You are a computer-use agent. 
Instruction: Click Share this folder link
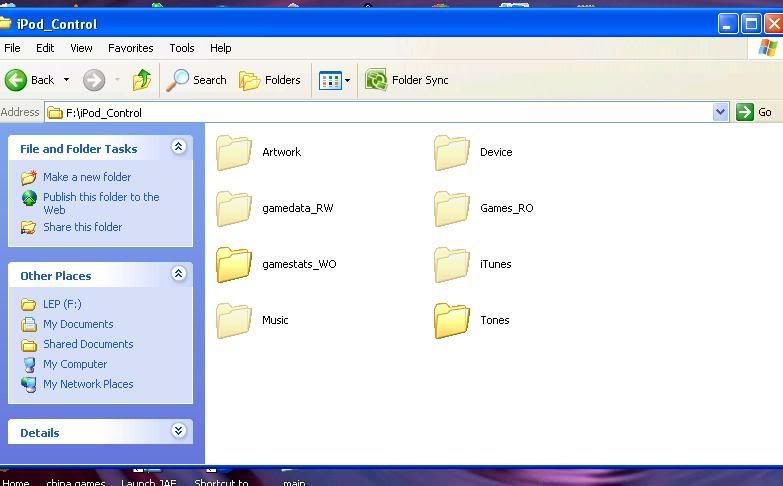point(82,227)
